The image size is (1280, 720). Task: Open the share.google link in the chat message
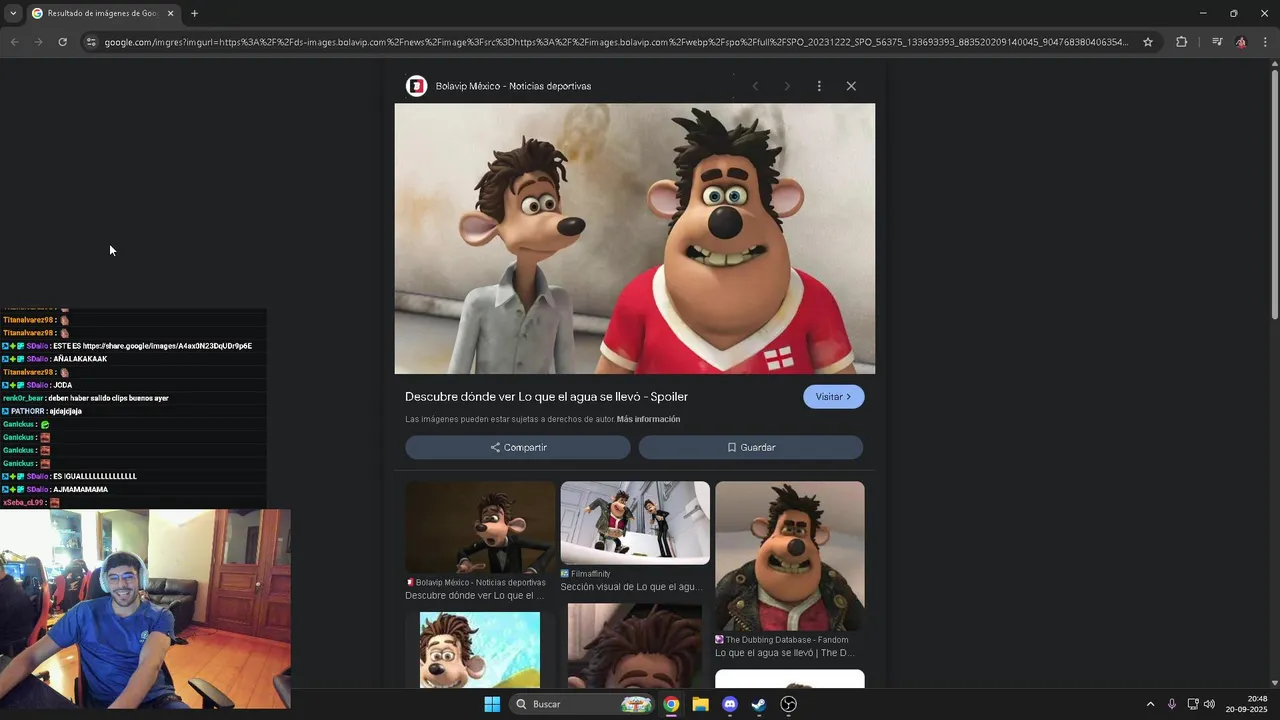[x=167, y=346]
